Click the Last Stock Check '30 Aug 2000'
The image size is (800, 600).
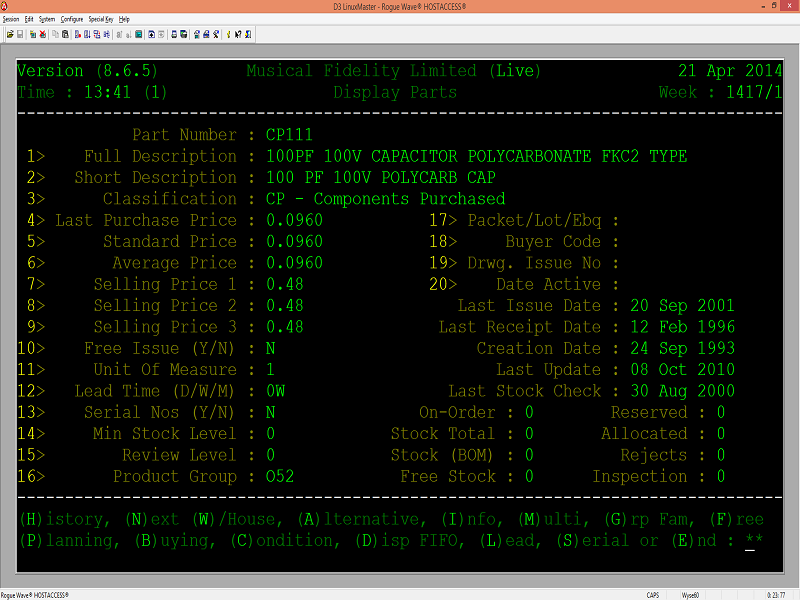682,391
